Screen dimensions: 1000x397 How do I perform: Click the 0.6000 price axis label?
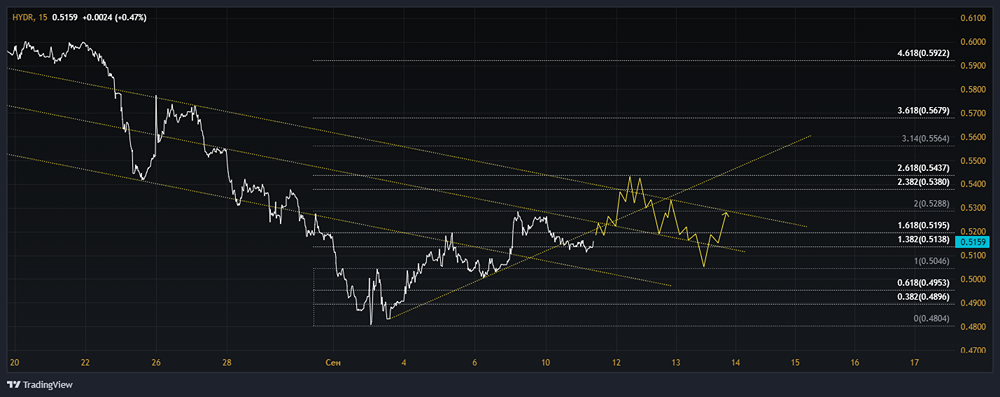(973, 41)
